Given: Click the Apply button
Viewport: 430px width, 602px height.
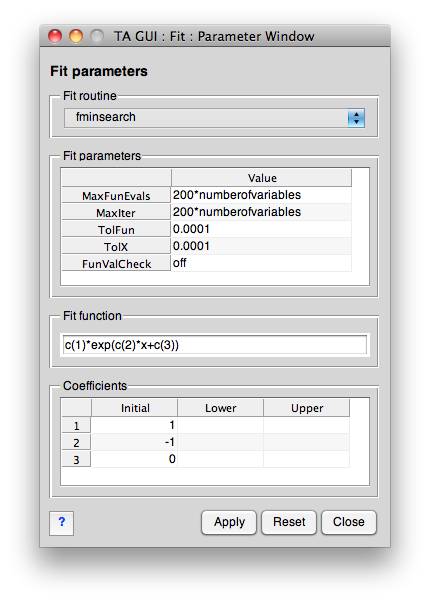Looking at the screenshot, I should [x=229, y=522].
